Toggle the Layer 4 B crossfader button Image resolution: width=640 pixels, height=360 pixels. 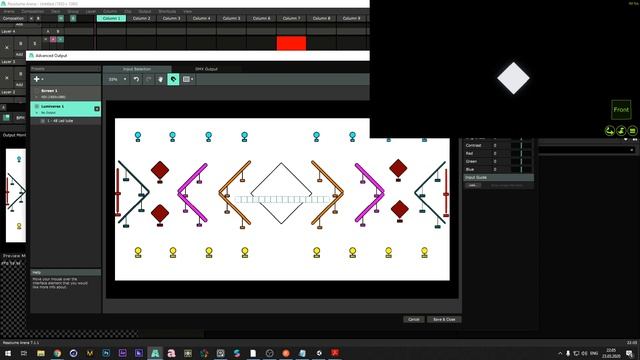pos(58,31)
